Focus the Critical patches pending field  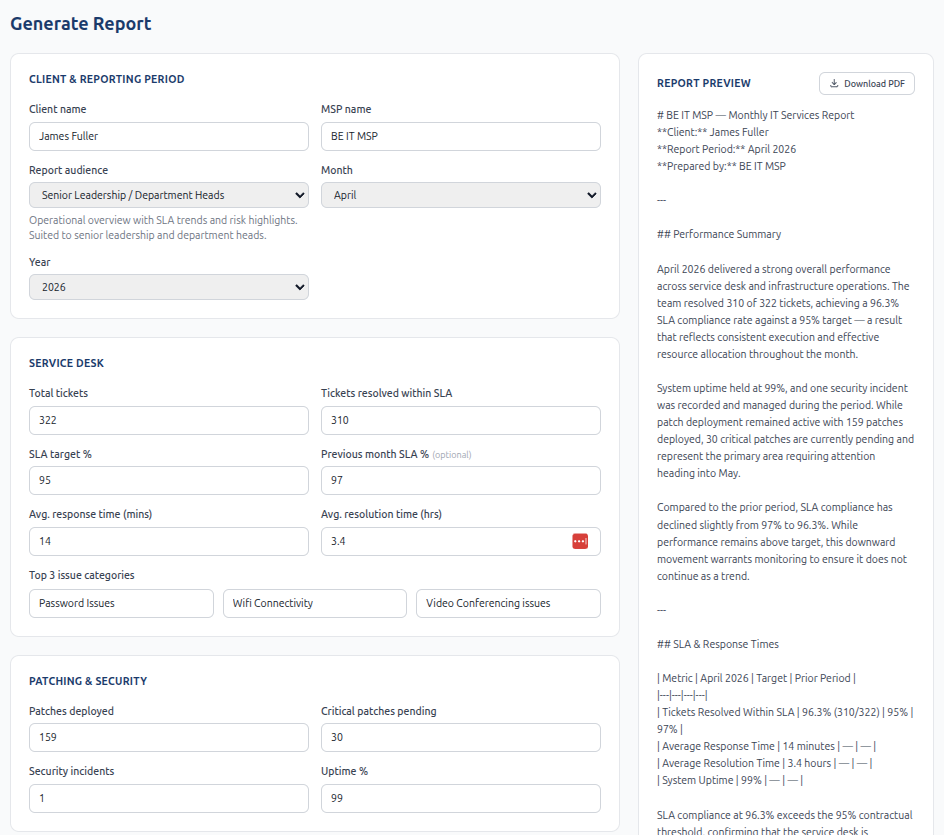coord(460,738)
